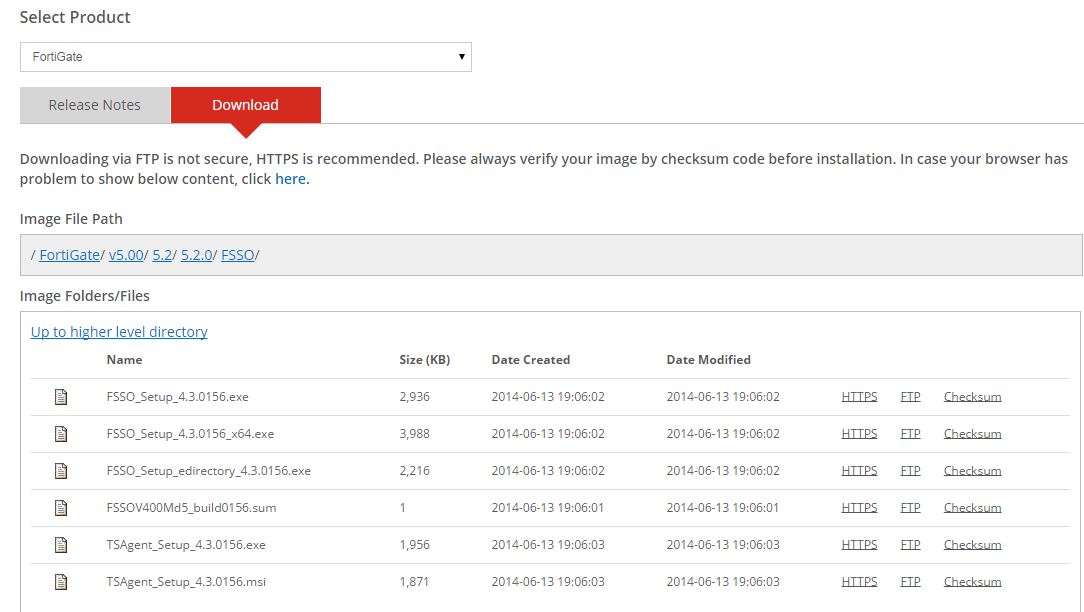Download FSSO_Setup_4.3.0156_x64.exe via FTP
This screenshot has height=612, width=1084.
tap(910, 434)
